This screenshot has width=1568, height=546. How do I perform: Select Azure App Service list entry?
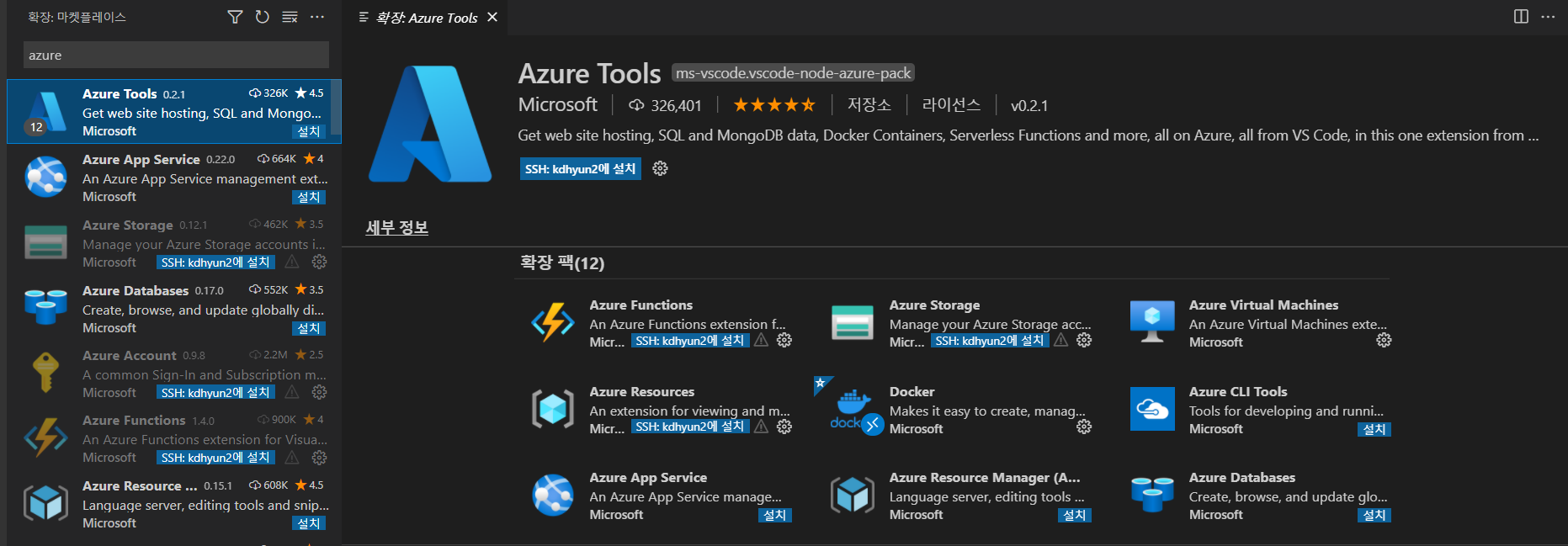(174, 178)
